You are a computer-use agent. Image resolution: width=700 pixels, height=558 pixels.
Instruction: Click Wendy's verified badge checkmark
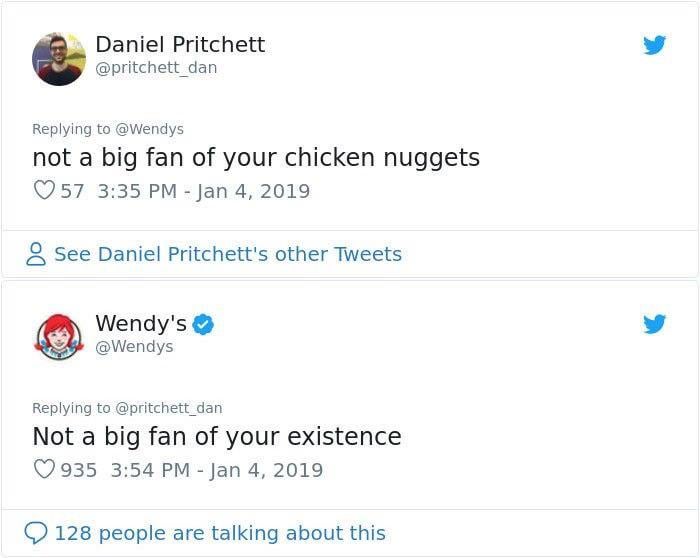tap(203, 323)
